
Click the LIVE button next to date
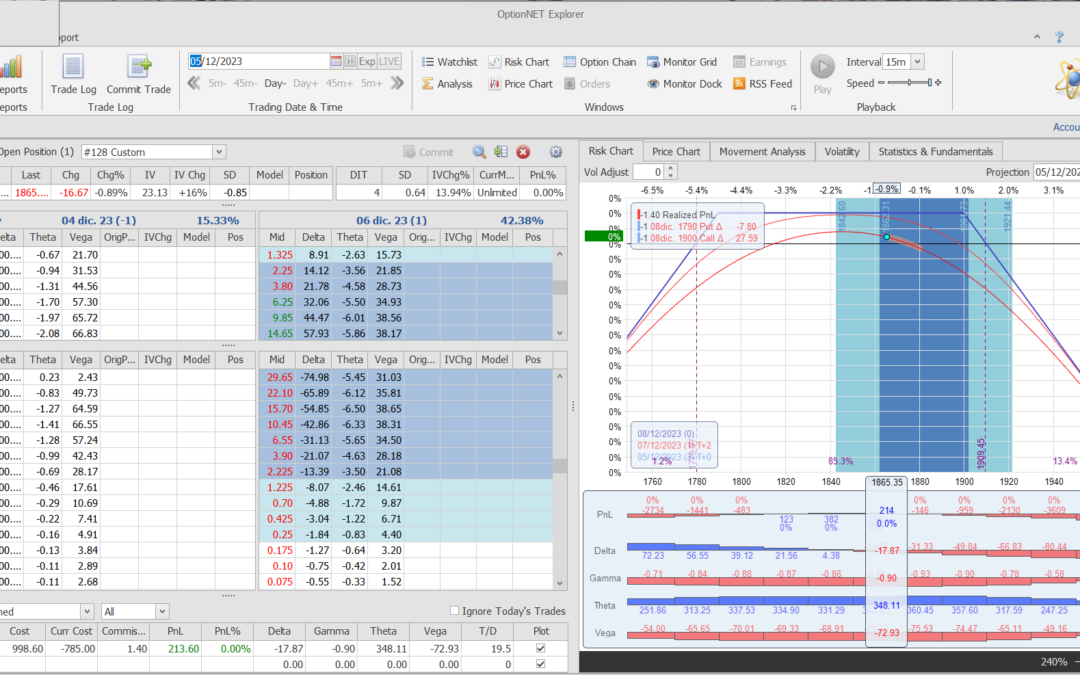coord(390,61)
